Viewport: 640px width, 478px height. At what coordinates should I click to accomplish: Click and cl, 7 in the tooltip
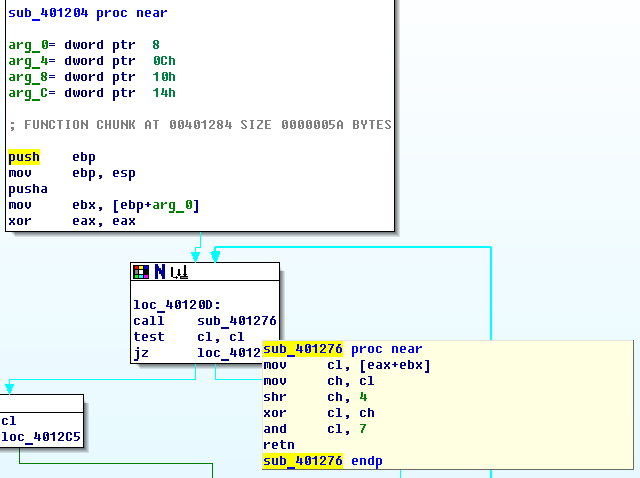tap(315, 429)
